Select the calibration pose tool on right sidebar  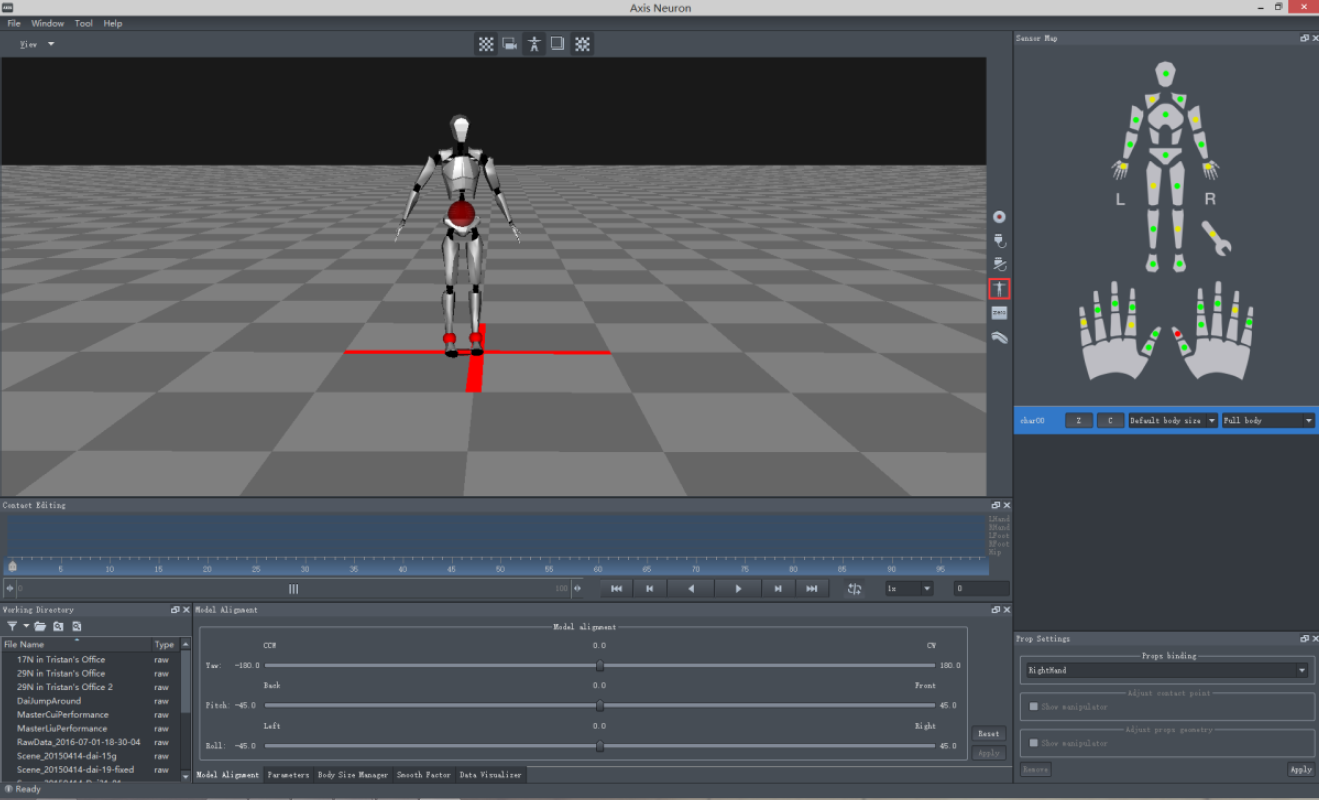[998, 288]
